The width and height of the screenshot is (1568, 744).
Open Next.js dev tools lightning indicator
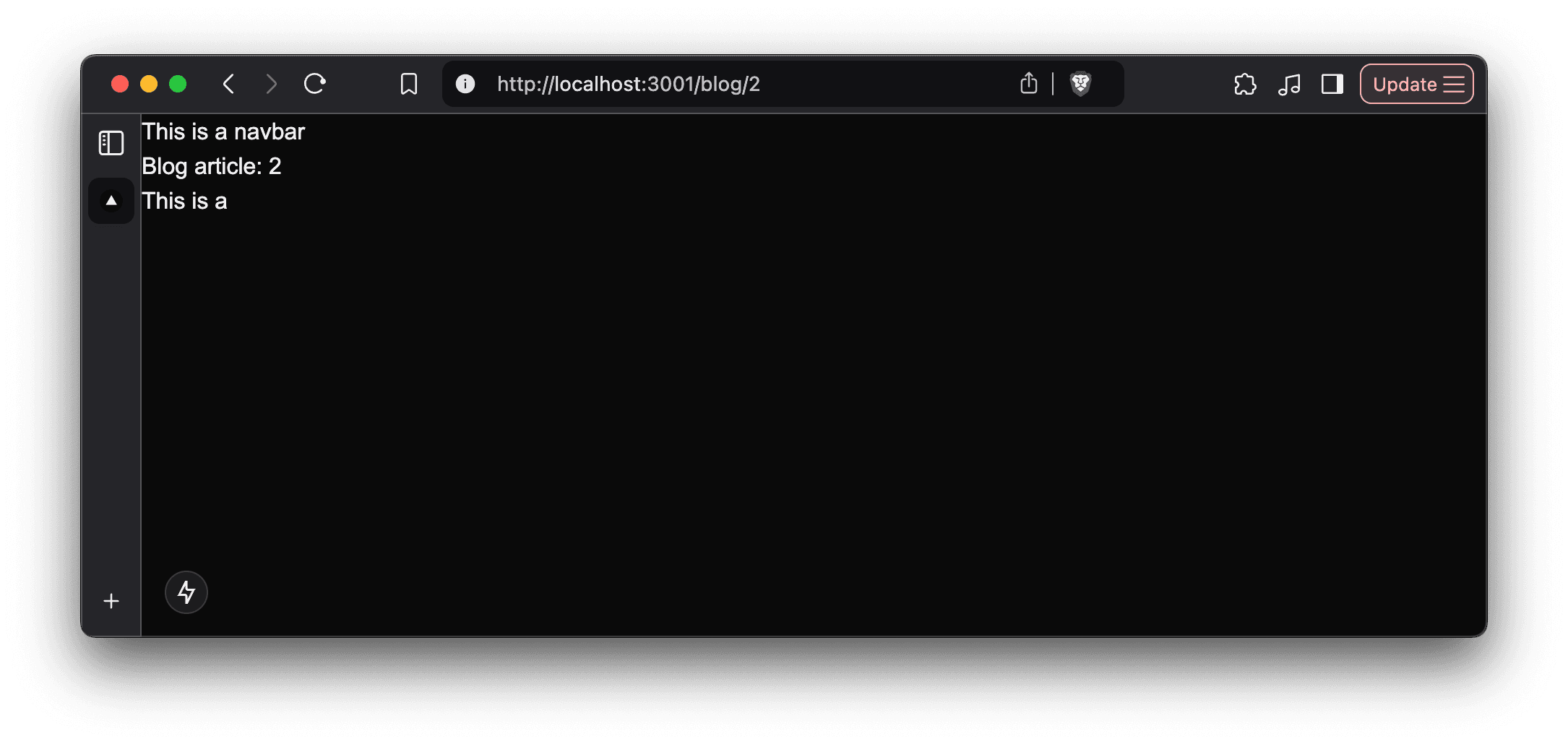click(x=186, y=592)
